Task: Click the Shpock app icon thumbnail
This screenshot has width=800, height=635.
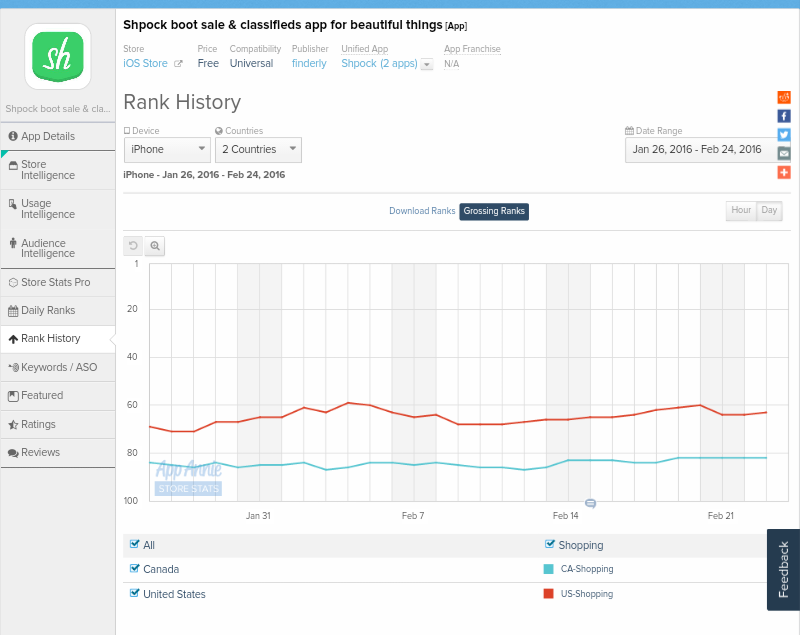Action: point(57,56)
